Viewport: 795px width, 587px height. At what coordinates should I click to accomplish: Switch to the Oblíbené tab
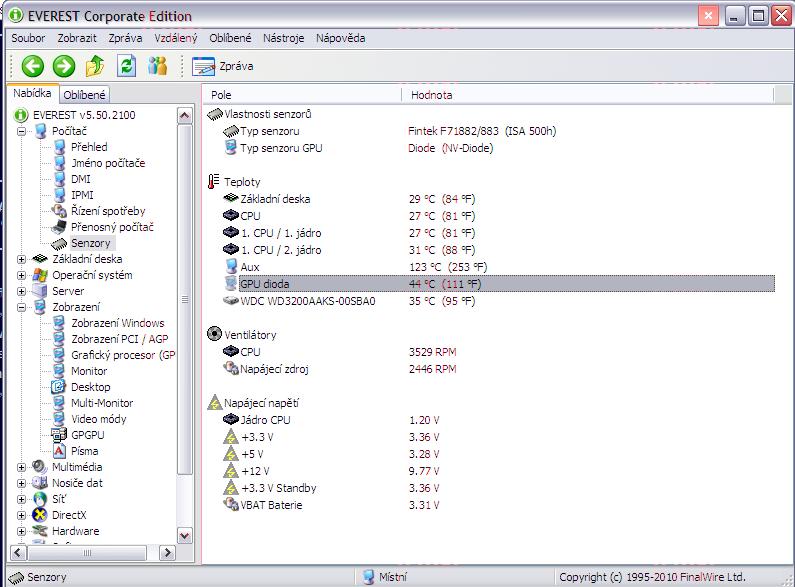[84, 95]
